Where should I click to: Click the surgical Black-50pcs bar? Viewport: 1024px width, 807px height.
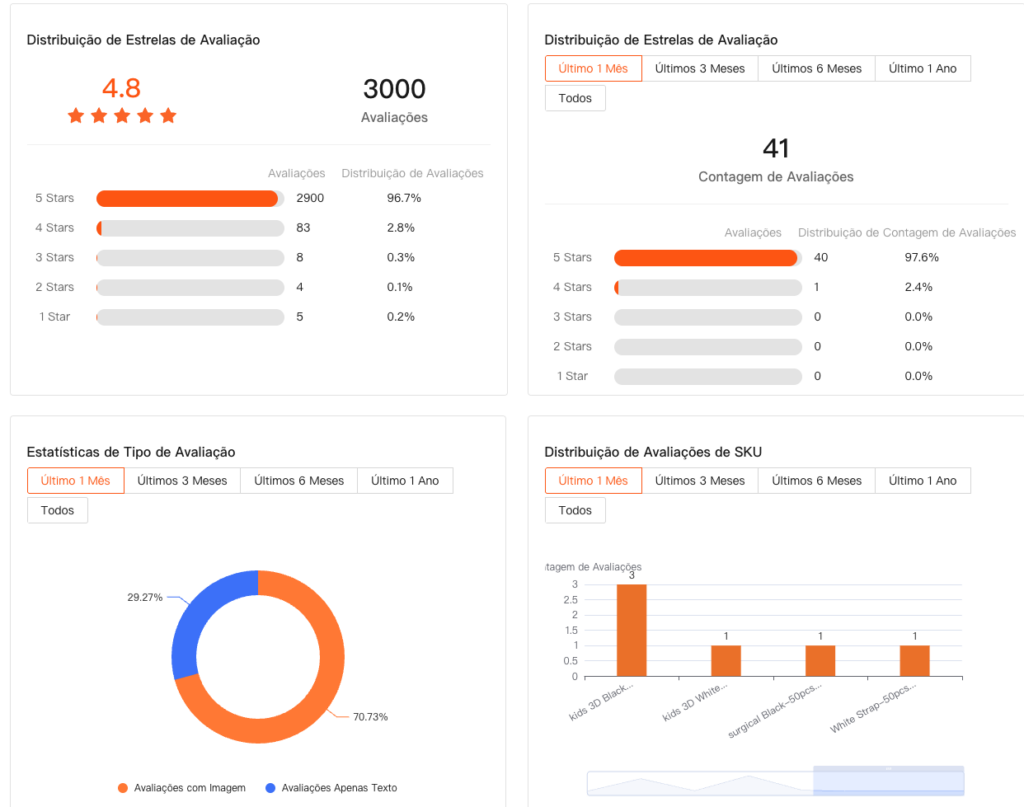click(x=820, y=661)
